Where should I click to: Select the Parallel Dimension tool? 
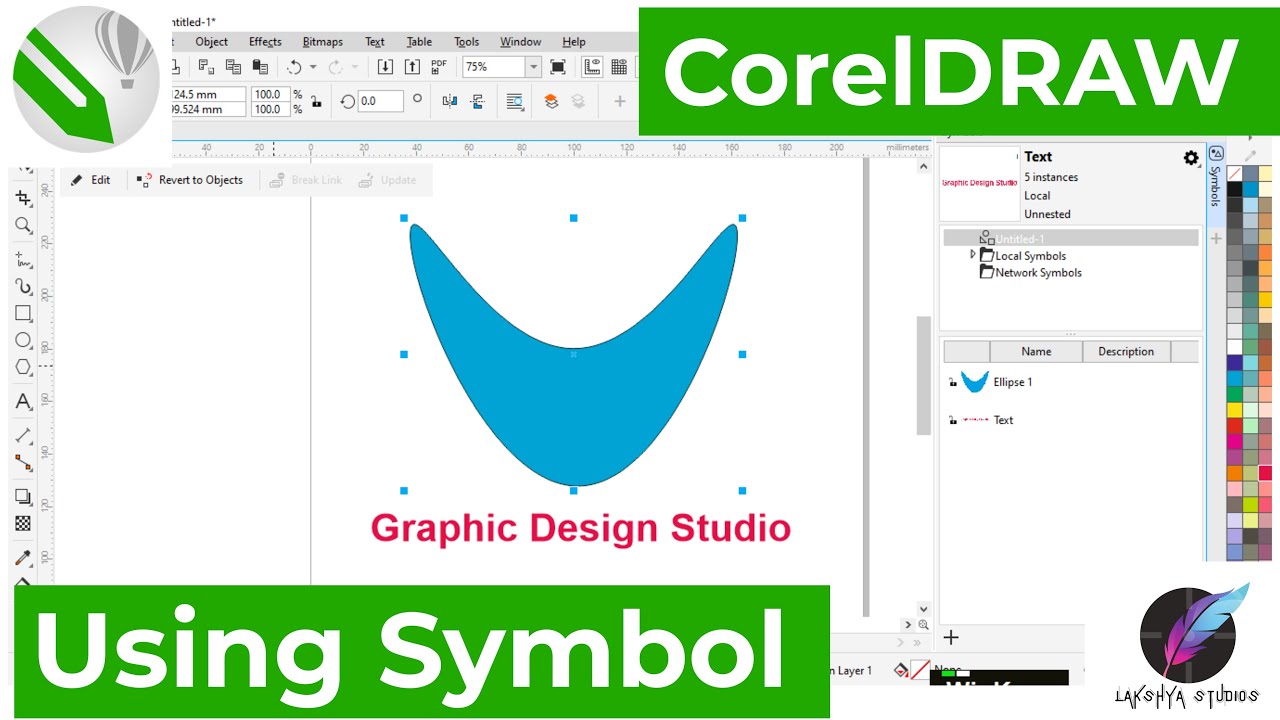pyautogui.click(x=23, y=436)
